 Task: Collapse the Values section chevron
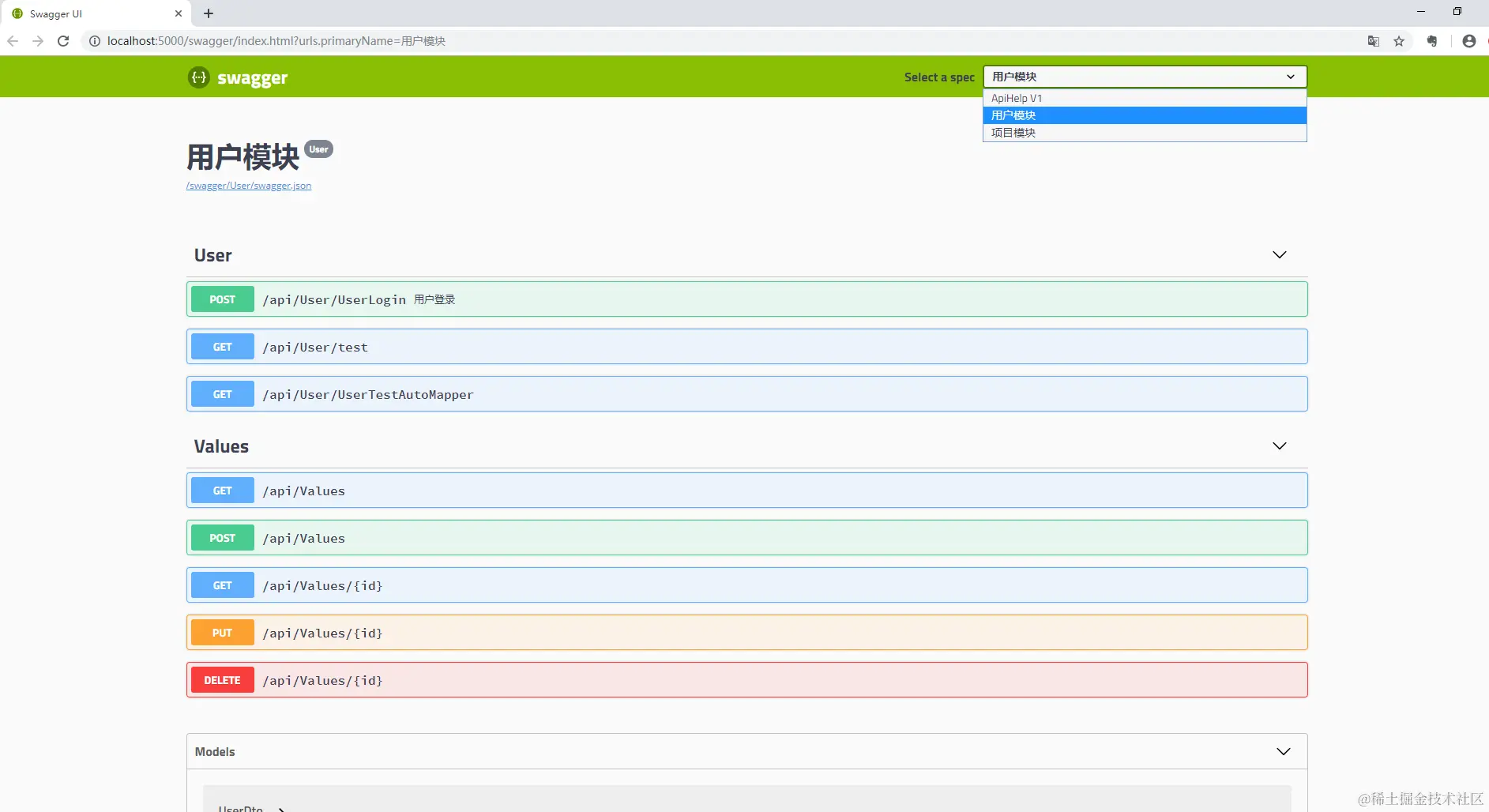coord(1280,445)
